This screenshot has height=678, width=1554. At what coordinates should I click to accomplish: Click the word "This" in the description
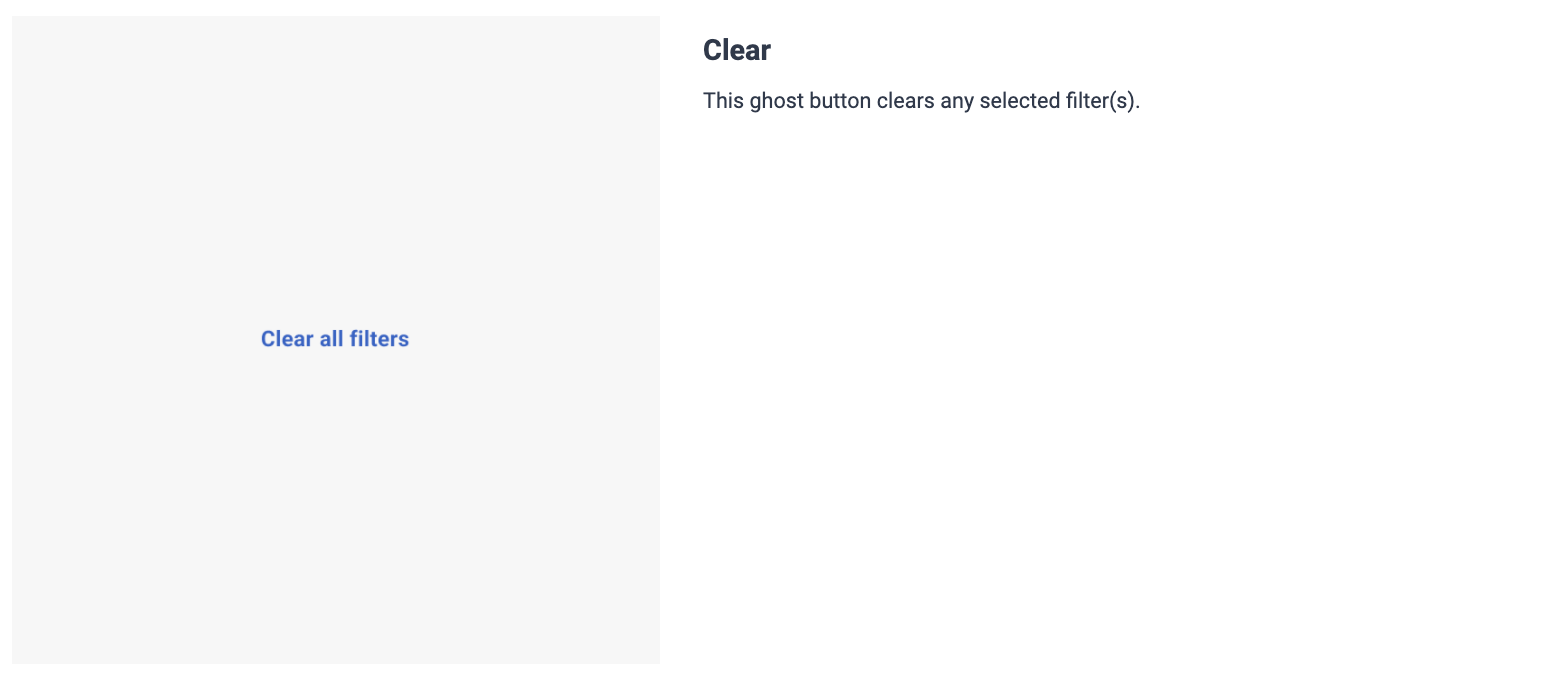(x=723, y=101)
